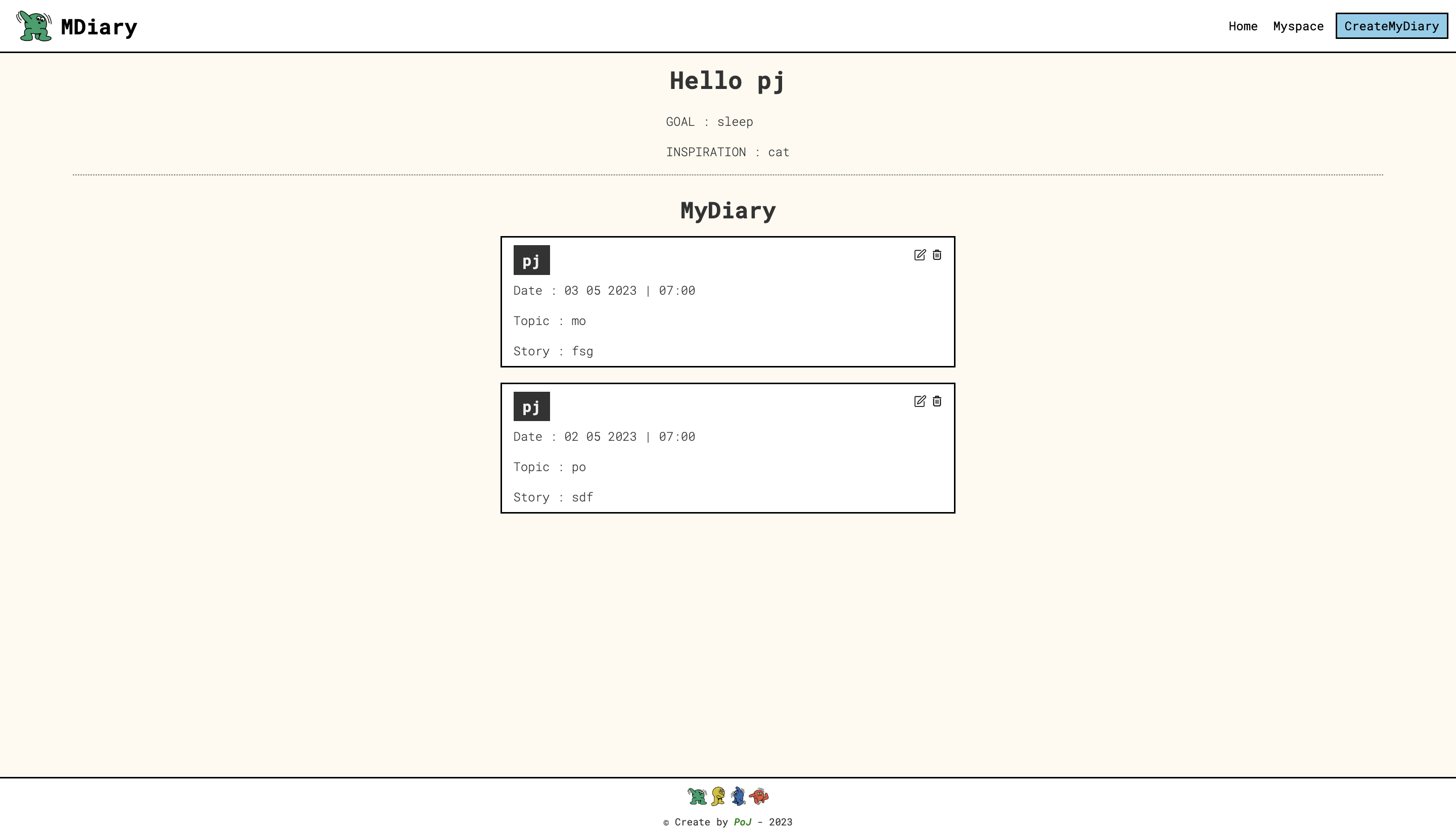Delete the diary entry with topic po
Image resolution: width=1456 pixels, height=830 pixels.
(937, 401)
